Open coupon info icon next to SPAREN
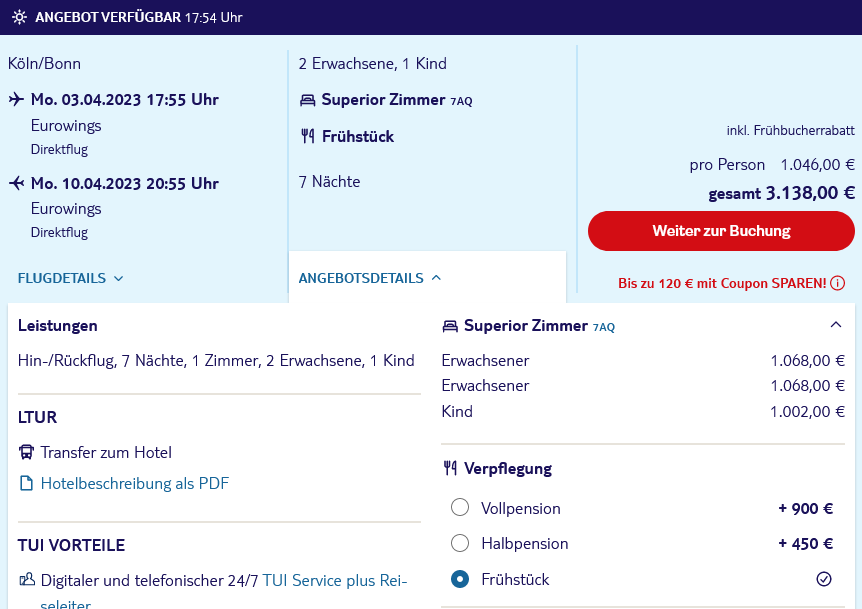 click(x=838, y=283)
